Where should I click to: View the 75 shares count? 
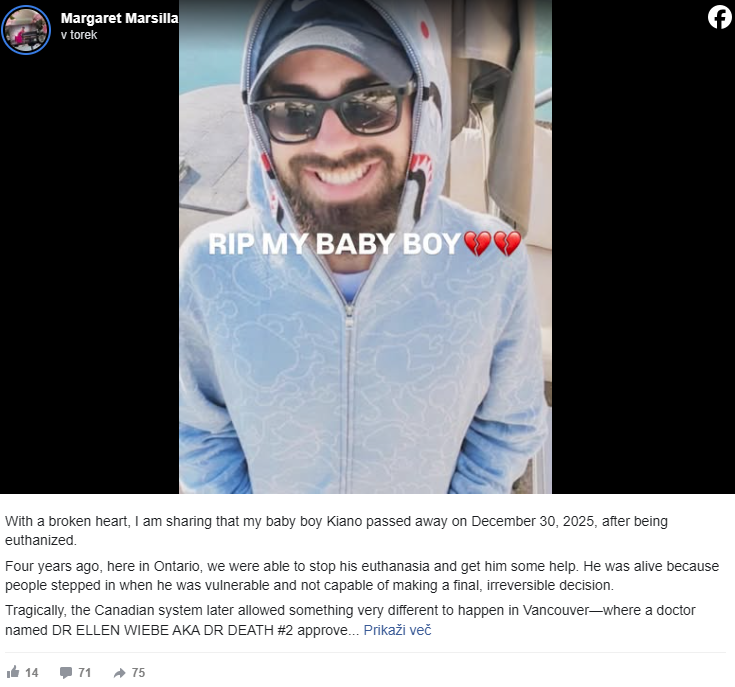click(x=138, y=672)
